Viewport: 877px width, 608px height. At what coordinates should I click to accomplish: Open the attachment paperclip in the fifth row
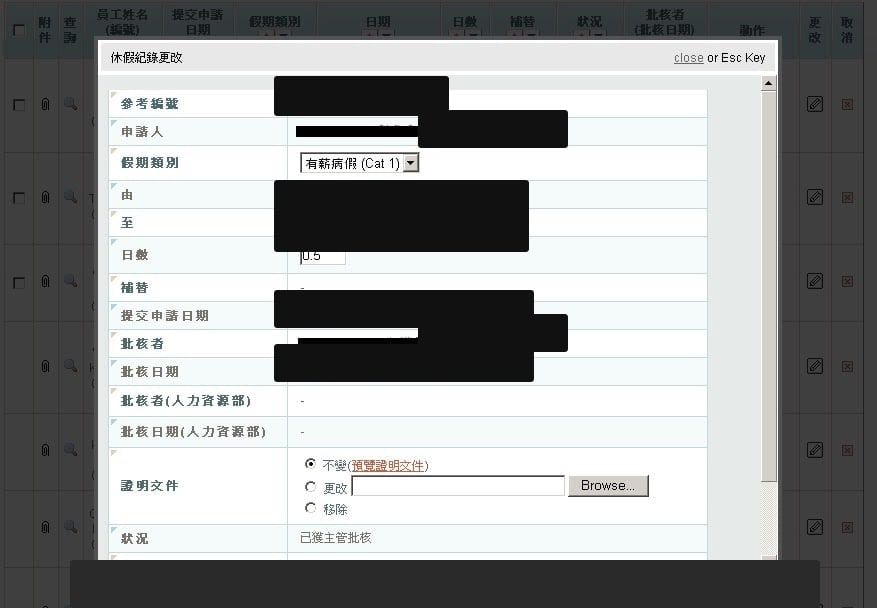(45, 450)
